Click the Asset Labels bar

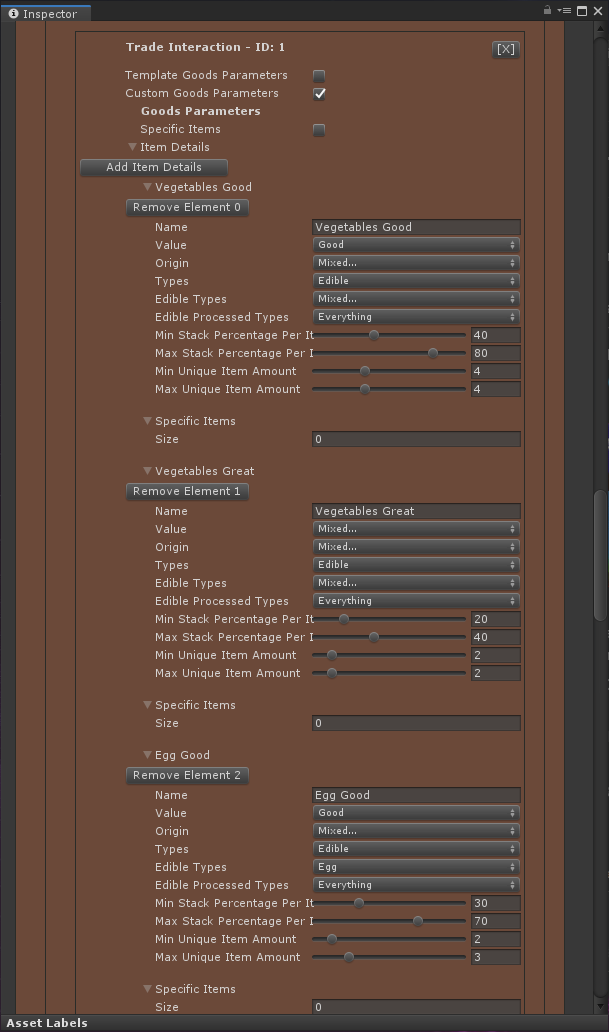pos(304,1023)
